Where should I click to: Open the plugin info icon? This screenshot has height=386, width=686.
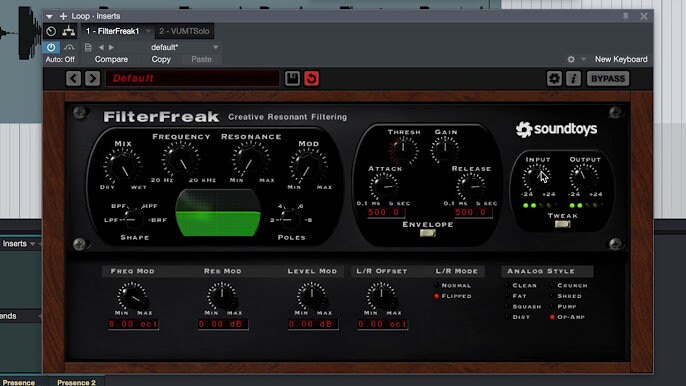[573, 79]
